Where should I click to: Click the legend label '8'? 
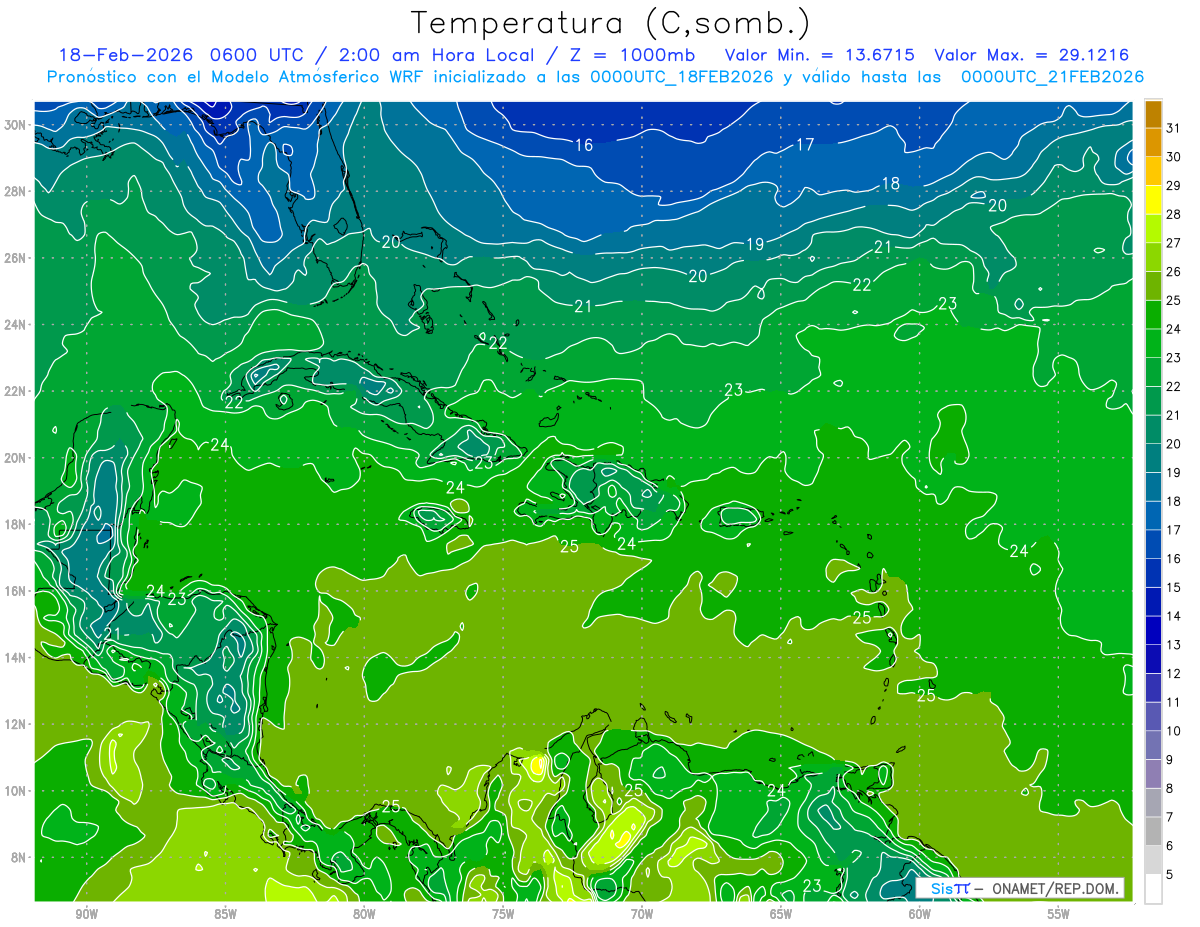click(1170, 788)
